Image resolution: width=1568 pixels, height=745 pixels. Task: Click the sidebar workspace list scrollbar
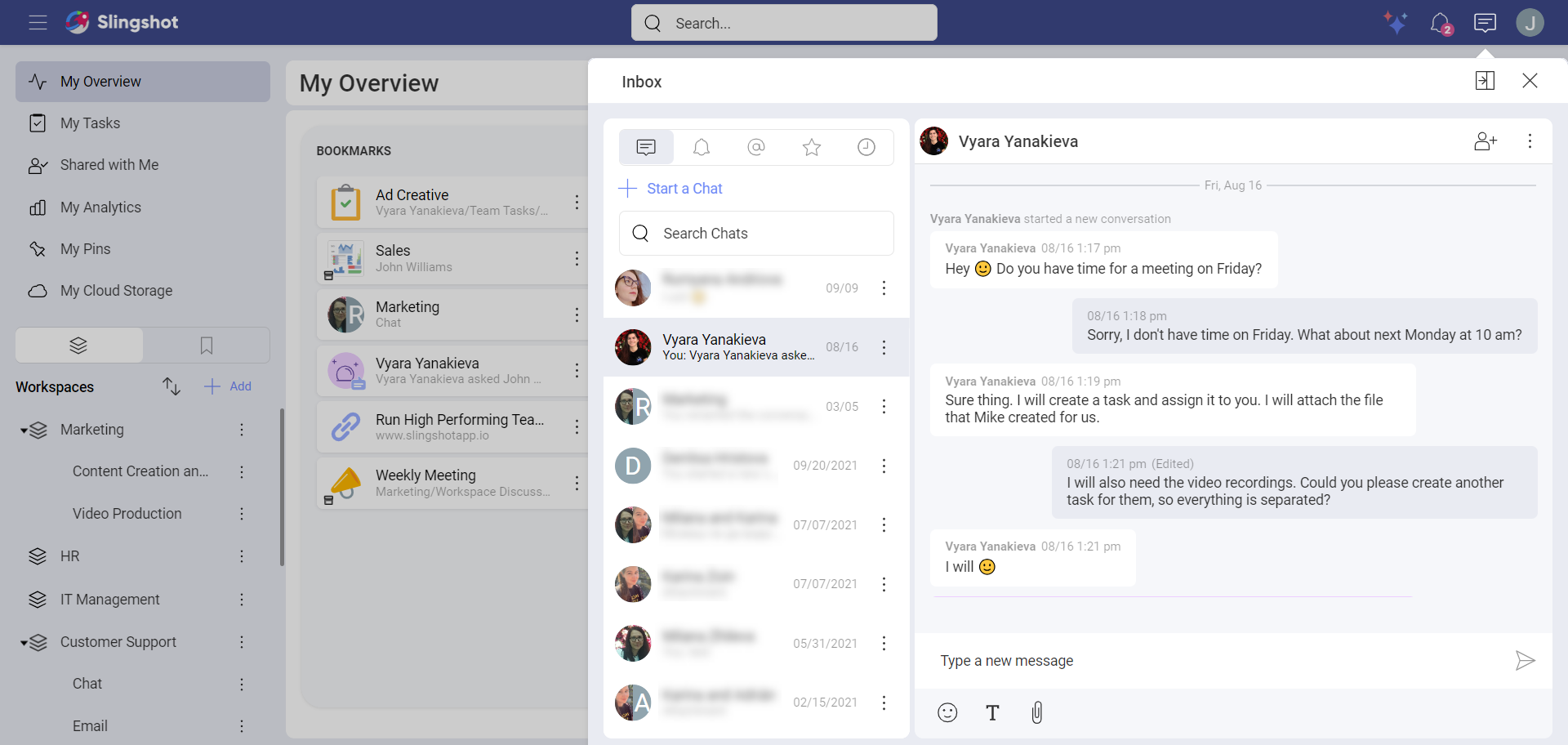tap(282, 487)
